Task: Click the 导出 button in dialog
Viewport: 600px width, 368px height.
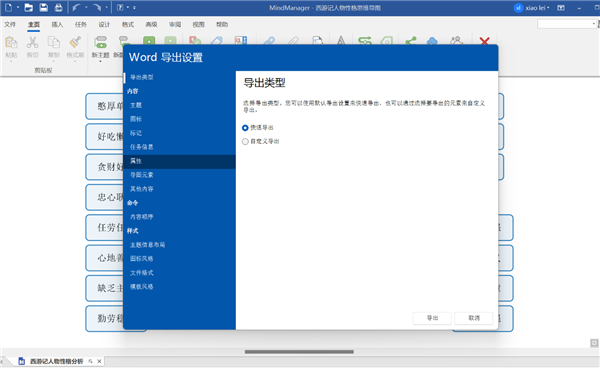Action: point(432,318)
